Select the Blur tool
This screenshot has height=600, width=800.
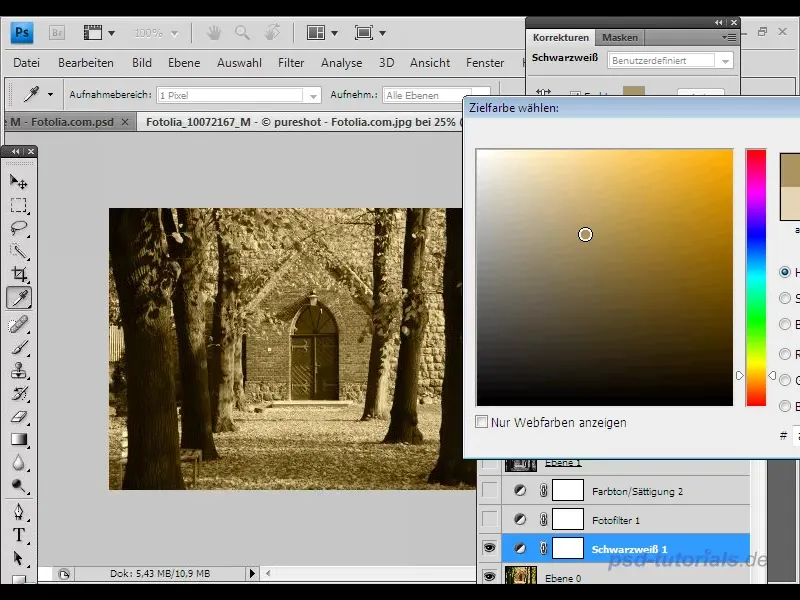point(19,463)
